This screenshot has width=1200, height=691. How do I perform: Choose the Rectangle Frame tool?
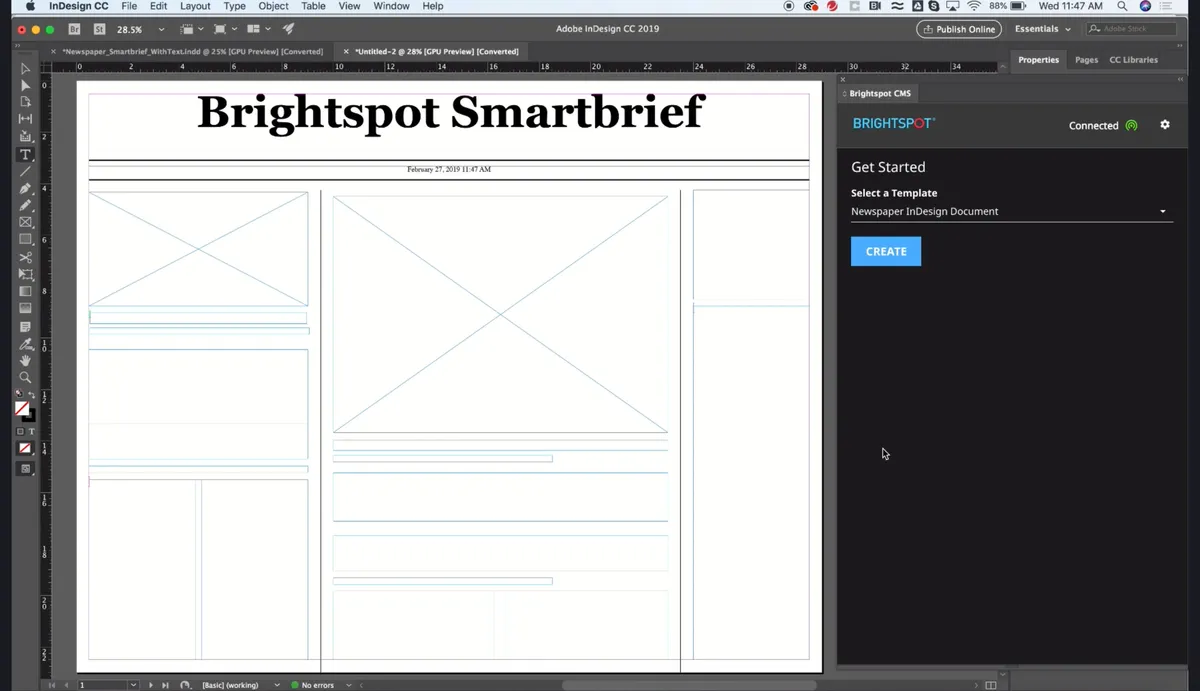tap(25, 222)
